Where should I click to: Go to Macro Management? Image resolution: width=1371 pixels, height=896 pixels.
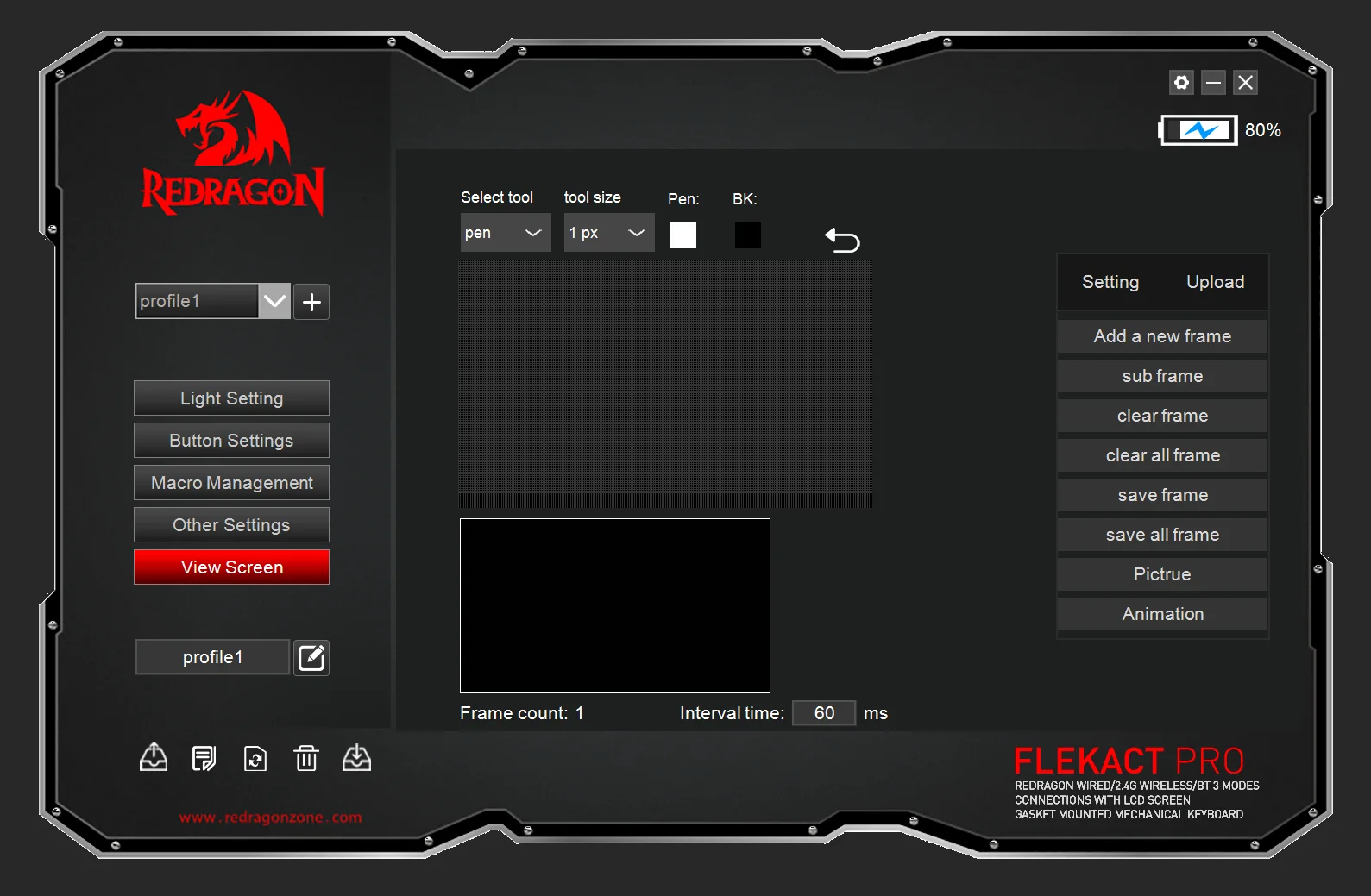(231, 483)
